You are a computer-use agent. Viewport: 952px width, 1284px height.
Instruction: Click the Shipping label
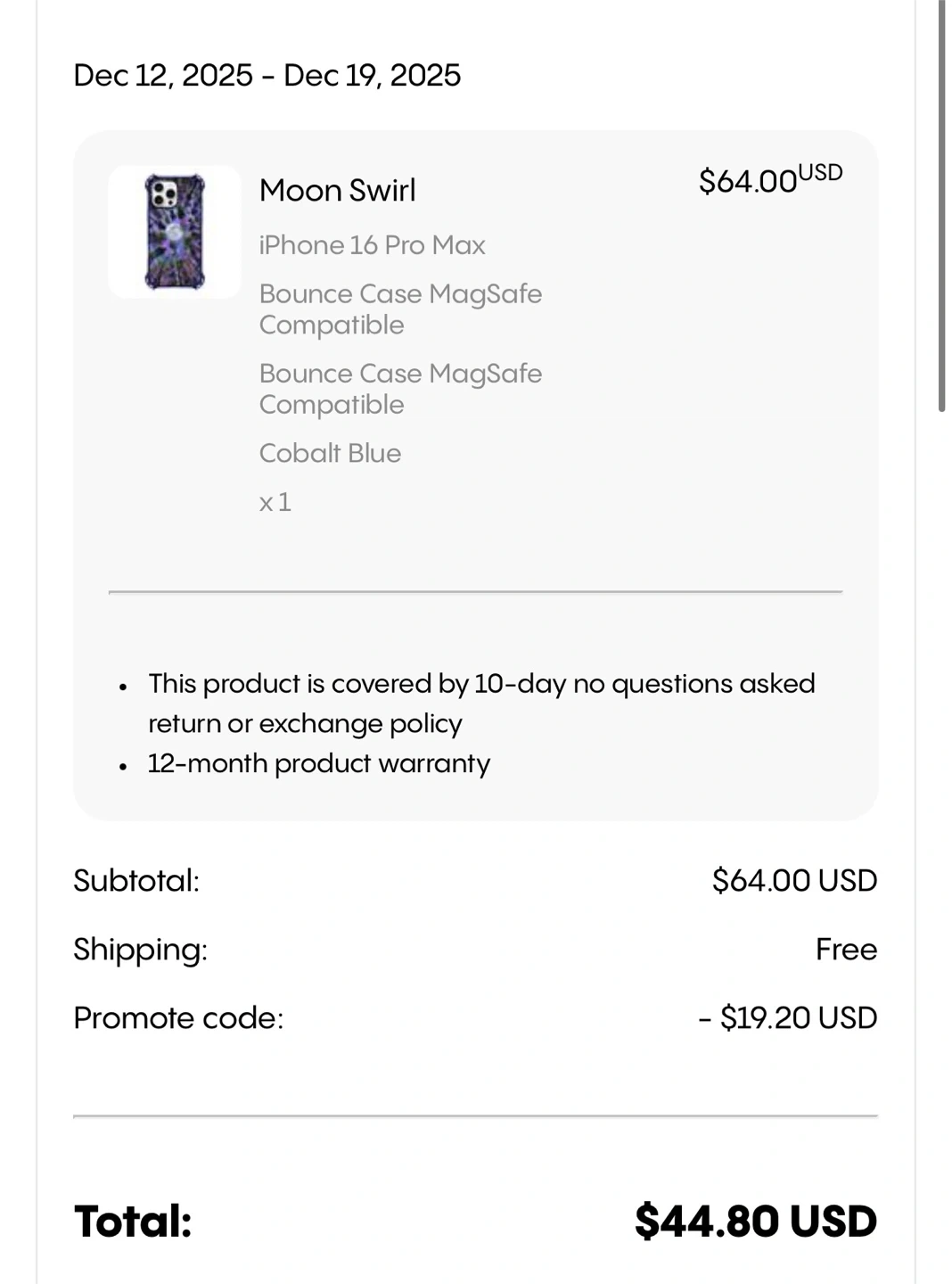(140, 950)
